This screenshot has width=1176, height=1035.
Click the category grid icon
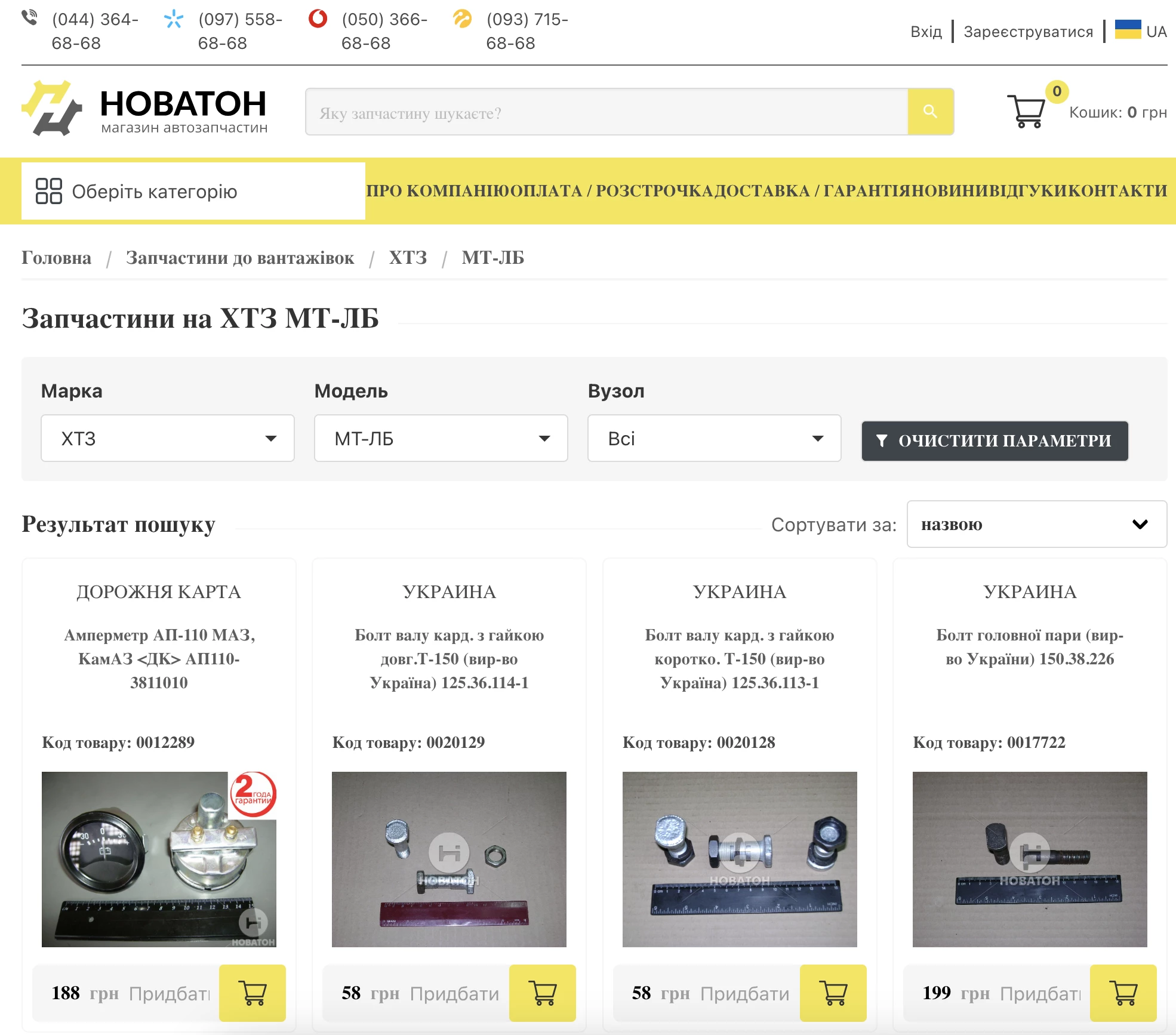pos(49,191)
